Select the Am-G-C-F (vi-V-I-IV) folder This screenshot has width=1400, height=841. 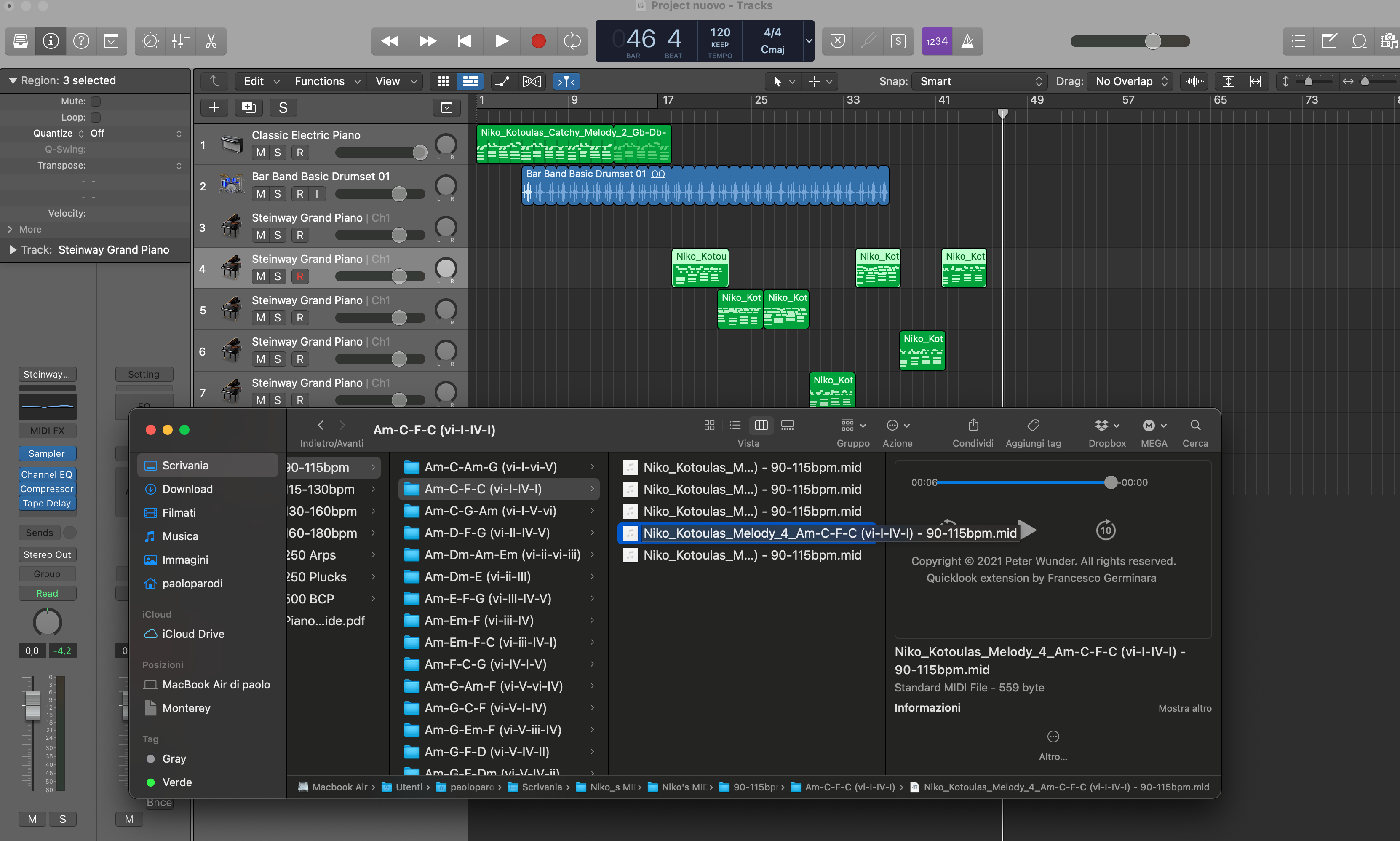pos(499,708)
